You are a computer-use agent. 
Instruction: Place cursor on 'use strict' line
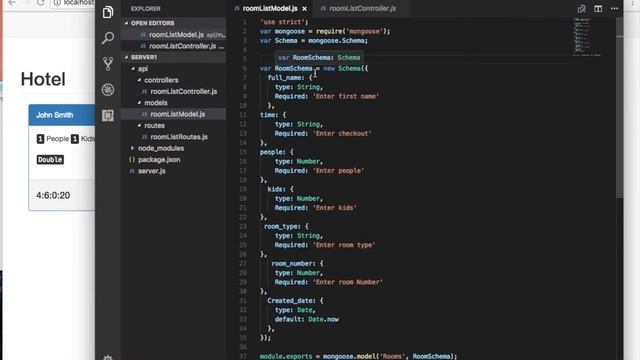284,22
